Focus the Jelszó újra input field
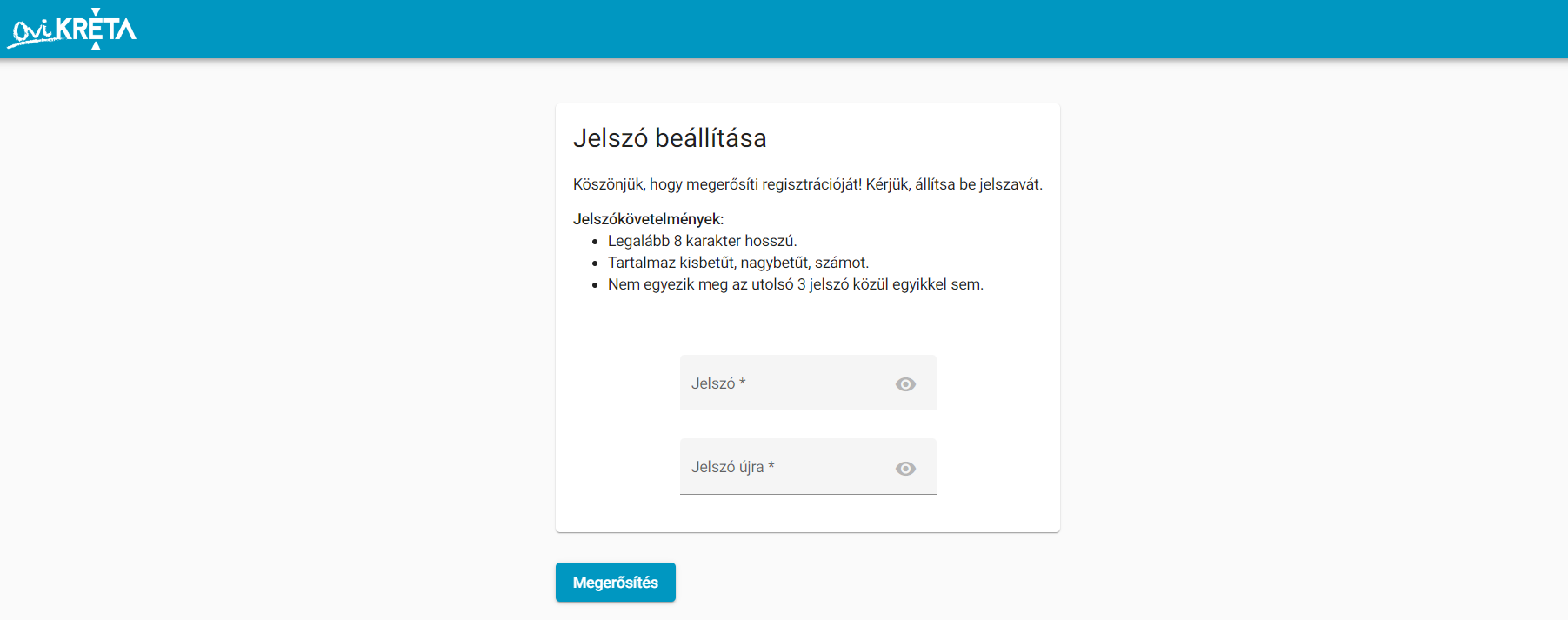Screen dimensions: 1568x620 point(808,467)
